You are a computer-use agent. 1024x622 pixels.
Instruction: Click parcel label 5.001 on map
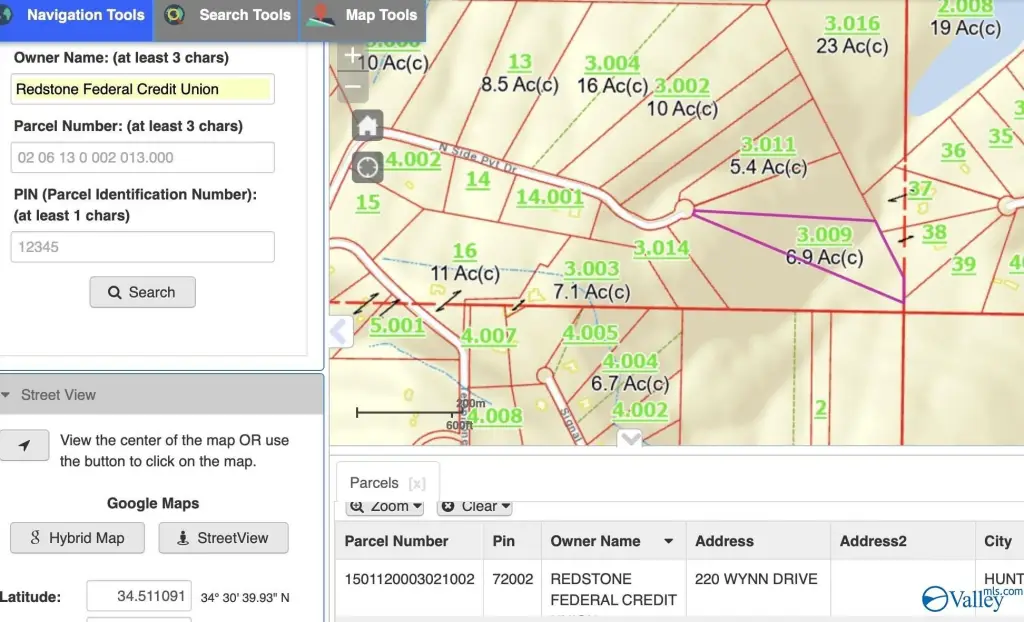397,325
